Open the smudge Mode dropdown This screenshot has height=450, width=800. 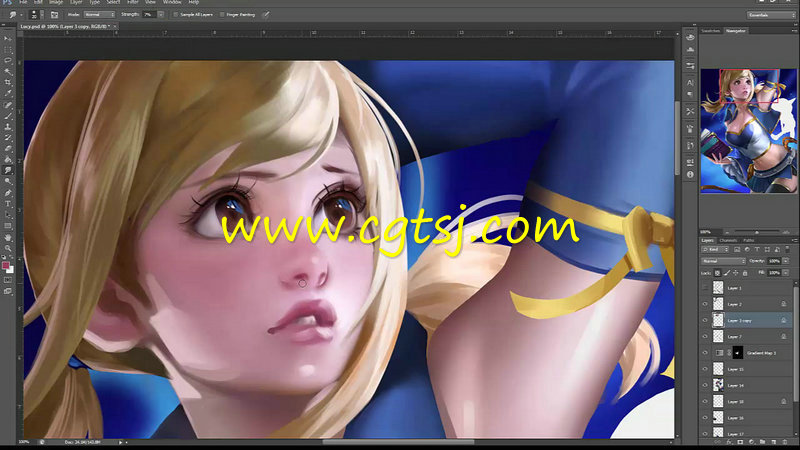click(x=99, y=15)
